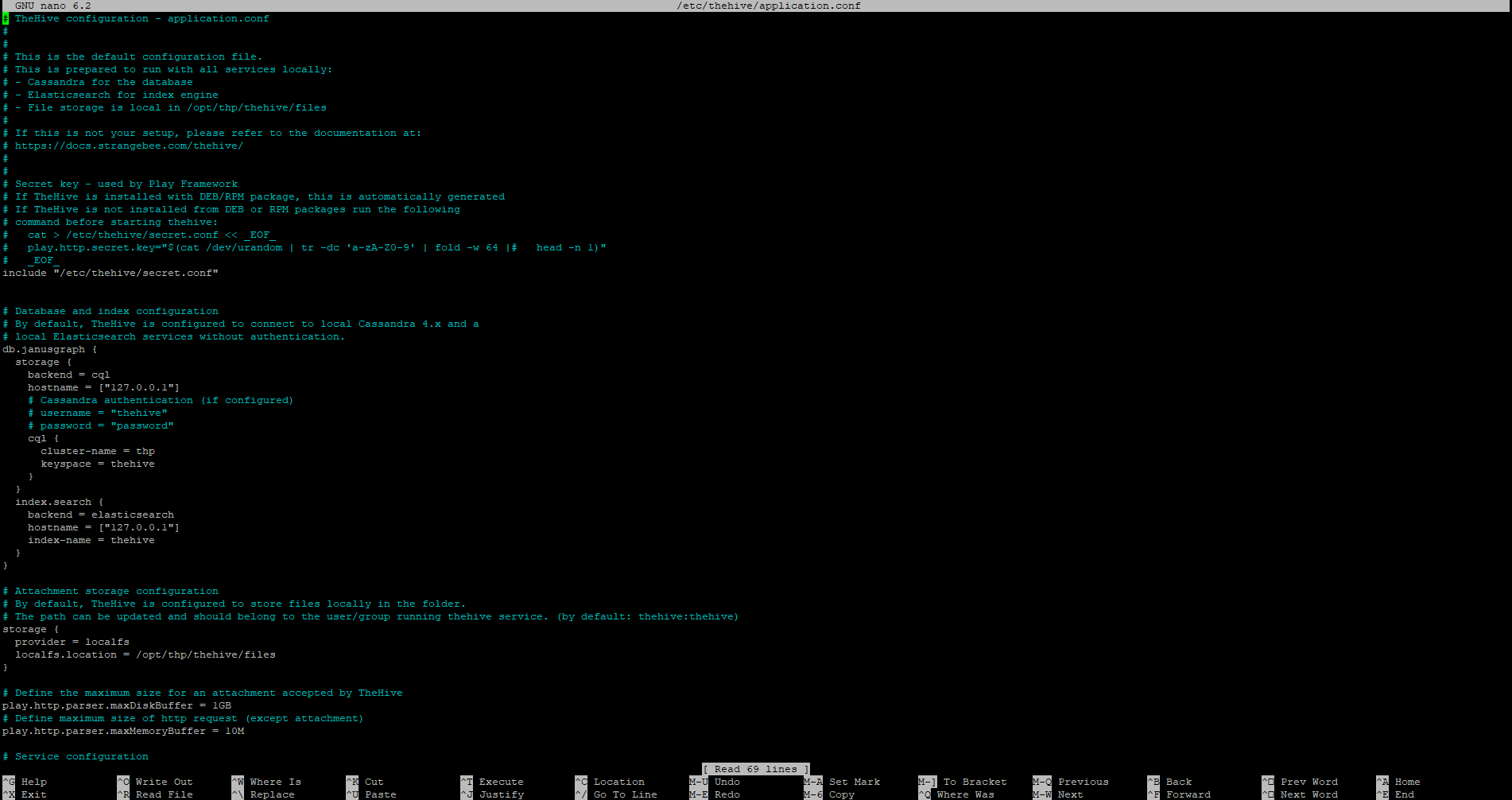Click the storage hostname ["127.0.0.1"] line under cql backend
Image resolution: width=1512 pixels, height=800 pixels.
pos(104,387)
